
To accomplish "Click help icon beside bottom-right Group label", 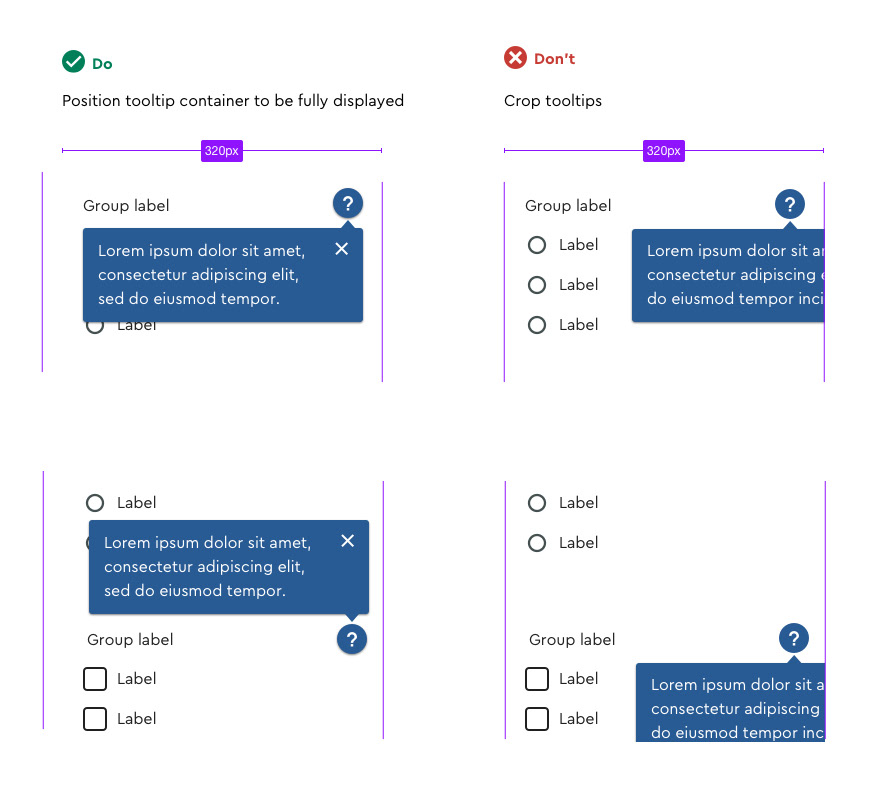I will (x=794, y=638).
